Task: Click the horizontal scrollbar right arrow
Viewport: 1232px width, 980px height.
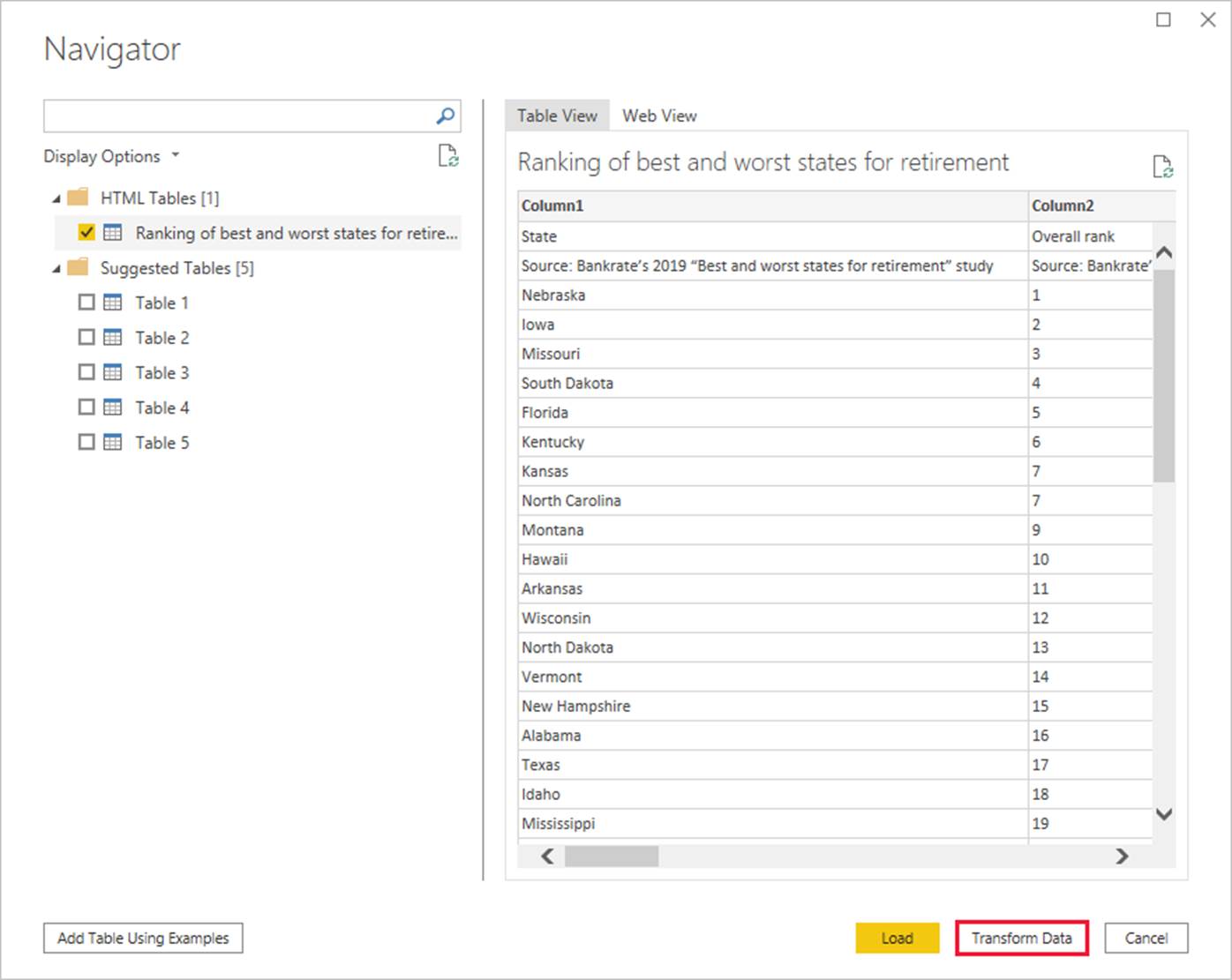Action: [1122, 856]
